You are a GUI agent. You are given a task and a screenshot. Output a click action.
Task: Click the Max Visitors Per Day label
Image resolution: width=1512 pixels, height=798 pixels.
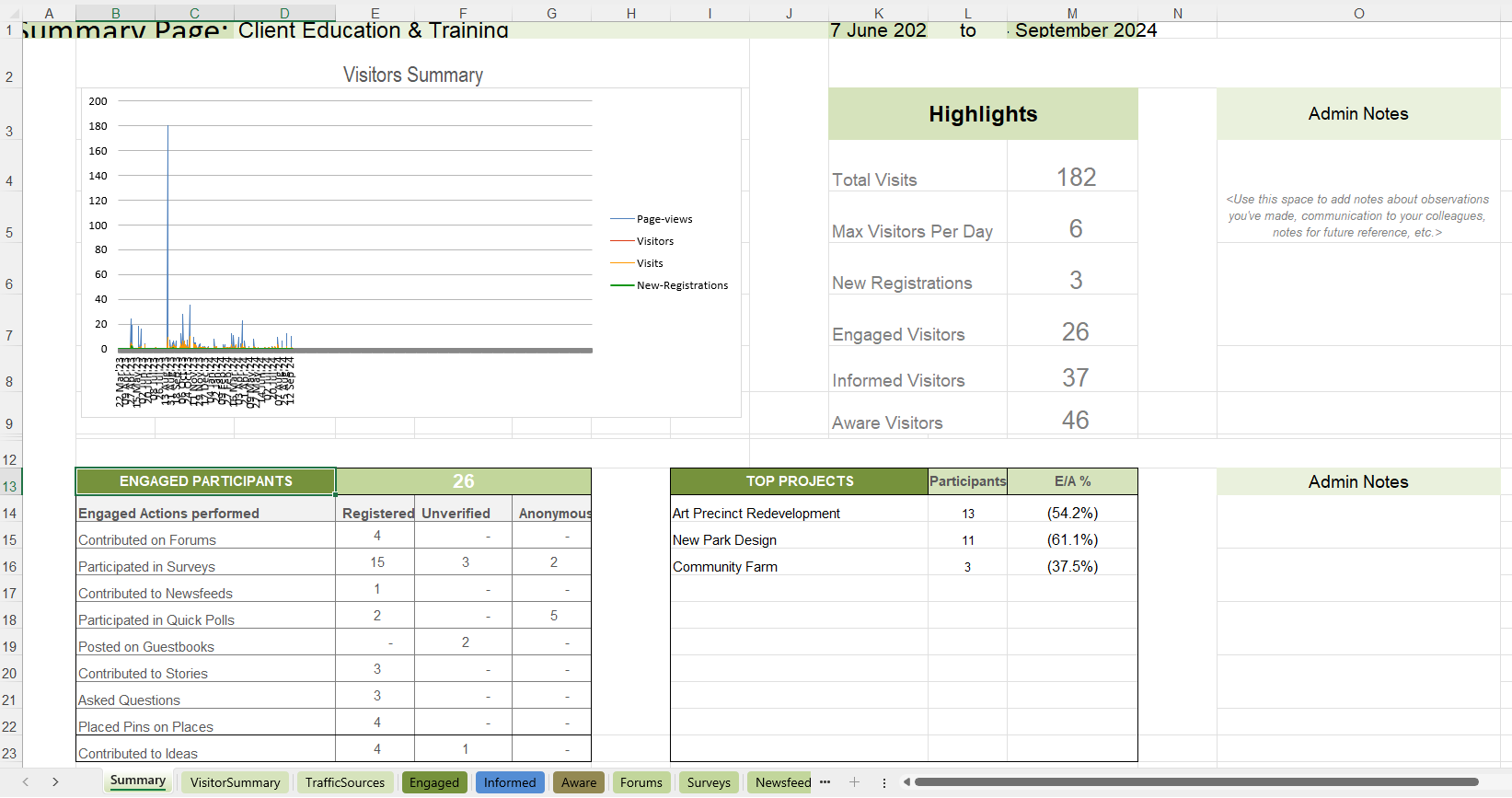(912, 231)
